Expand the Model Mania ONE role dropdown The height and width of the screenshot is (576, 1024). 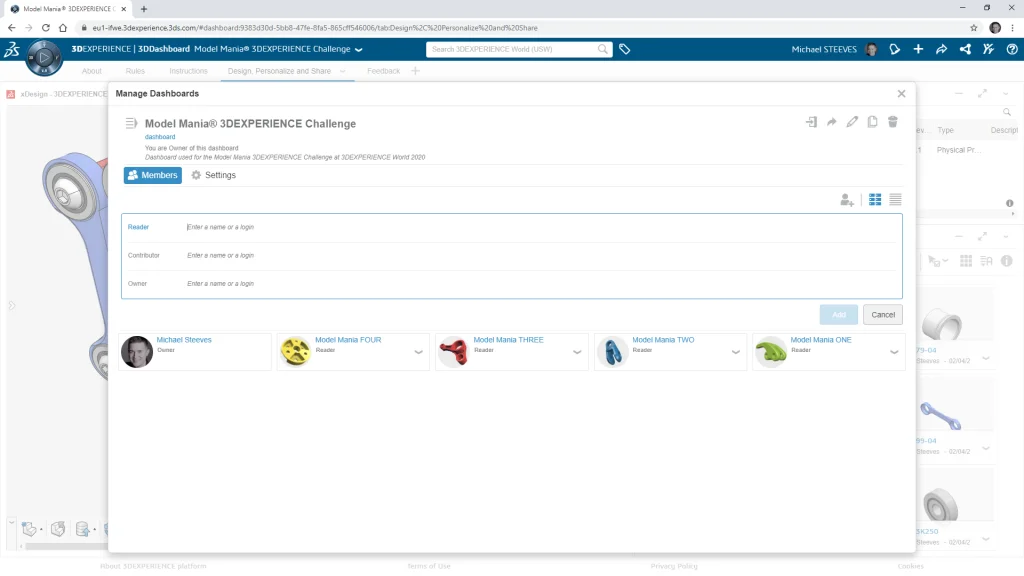click(894, 352)
